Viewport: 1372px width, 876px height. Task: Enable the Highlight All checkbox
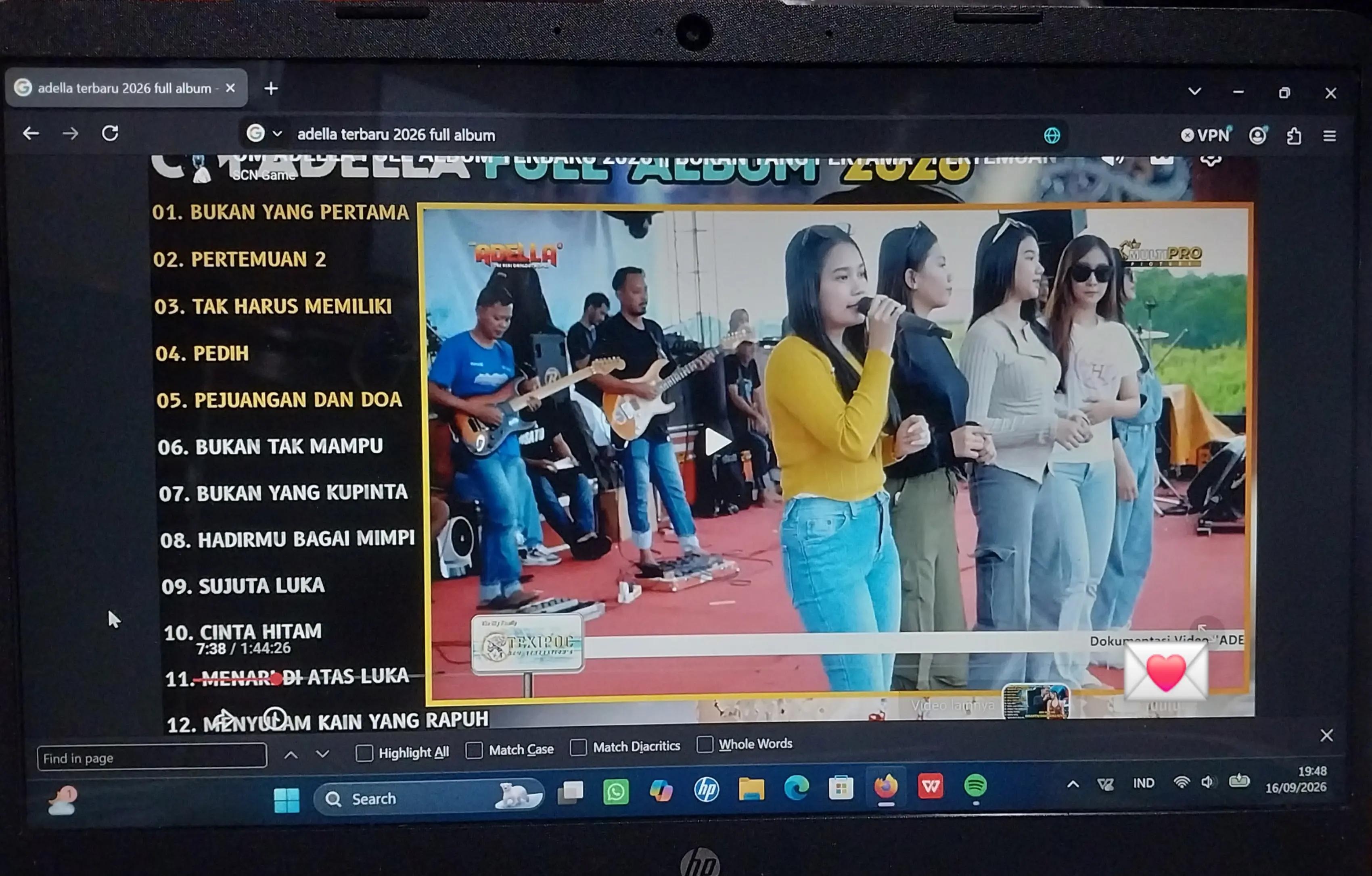click(364, 753)
